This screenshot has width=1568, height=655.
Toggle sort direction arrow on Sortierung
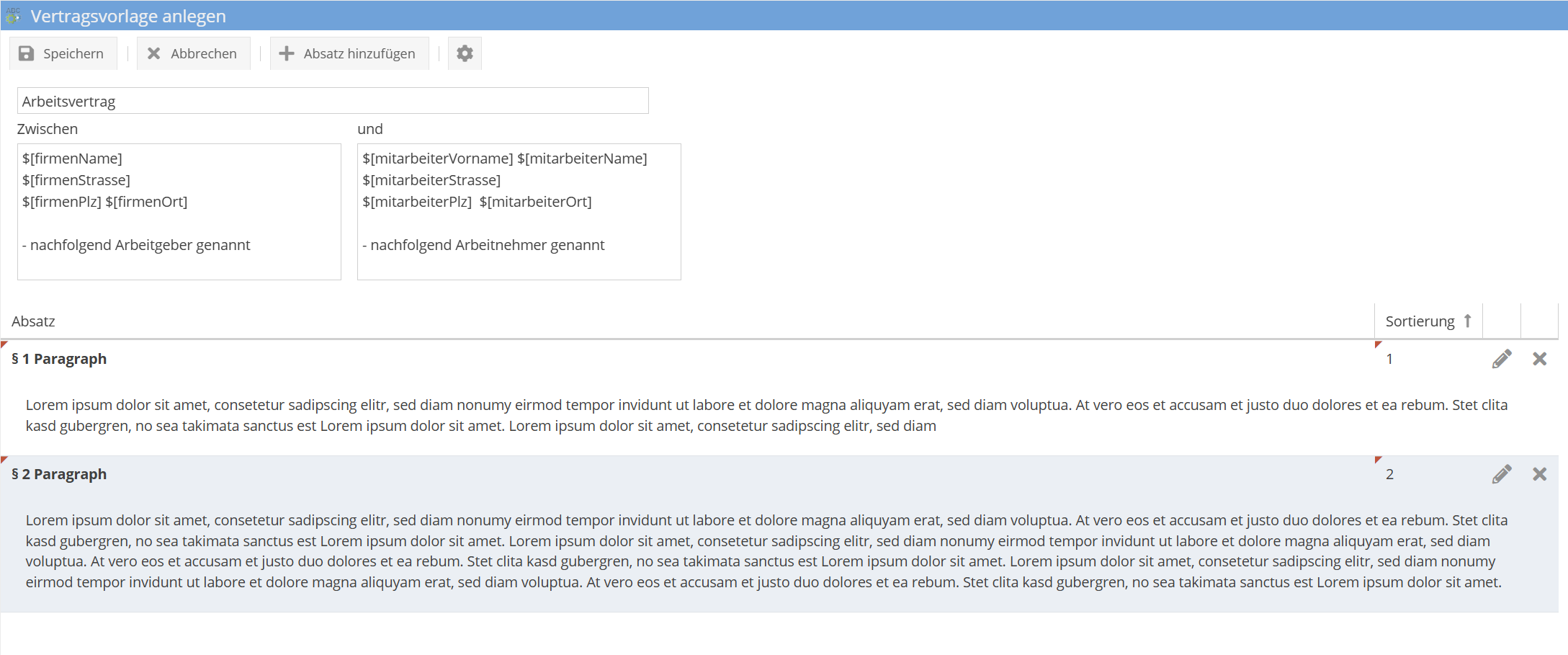(x=1467, y=321)
